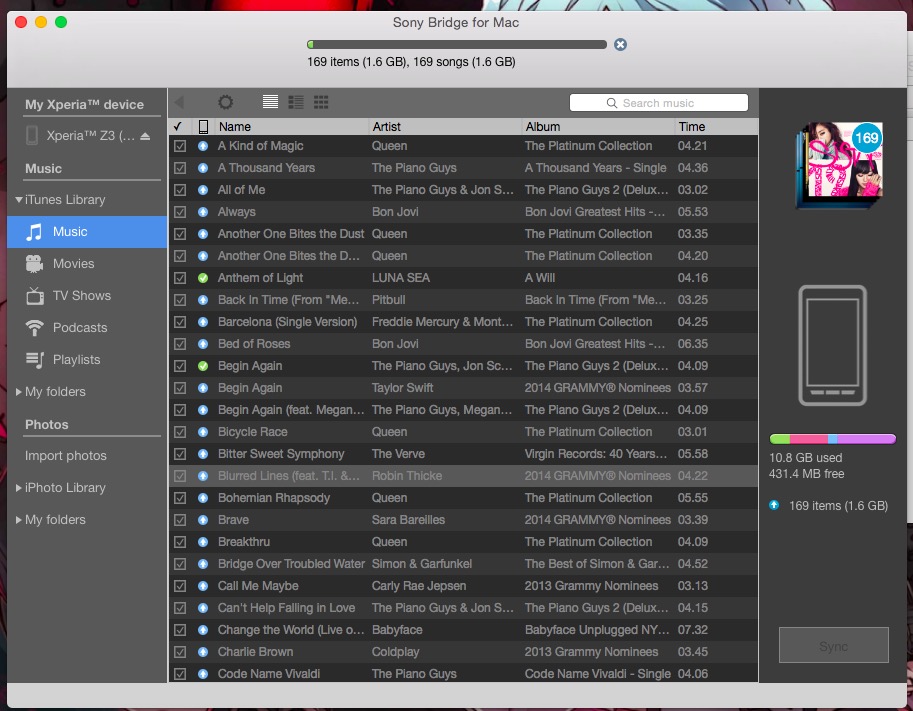Toggle checkbox for Bohemian Rhapsody
This screenshot has height=711, width=913.
click(x=180, y=498)
